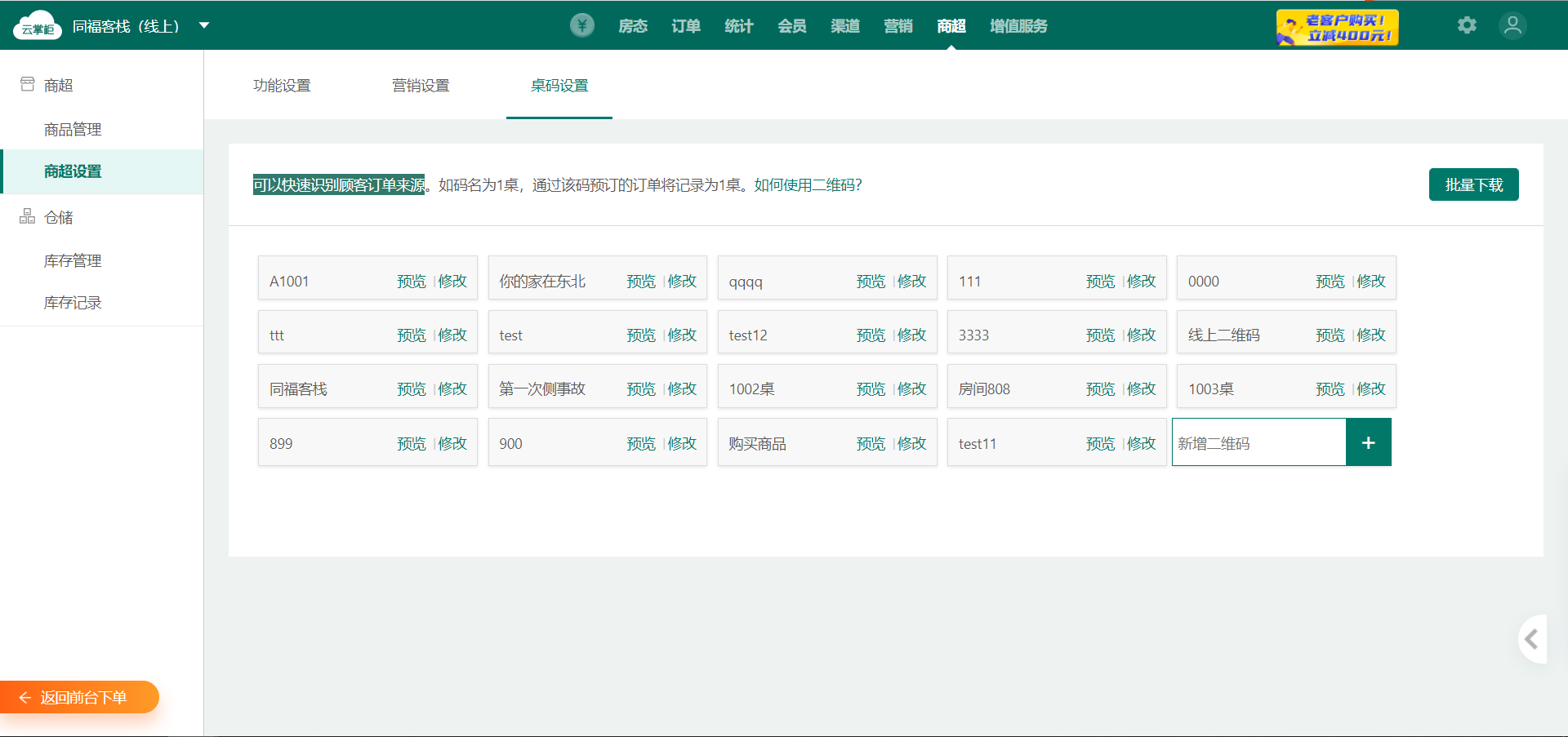Viewport: 1568px width, 737px height.
Task: Expand the side panel chevron arrow
Action: 1532,639
